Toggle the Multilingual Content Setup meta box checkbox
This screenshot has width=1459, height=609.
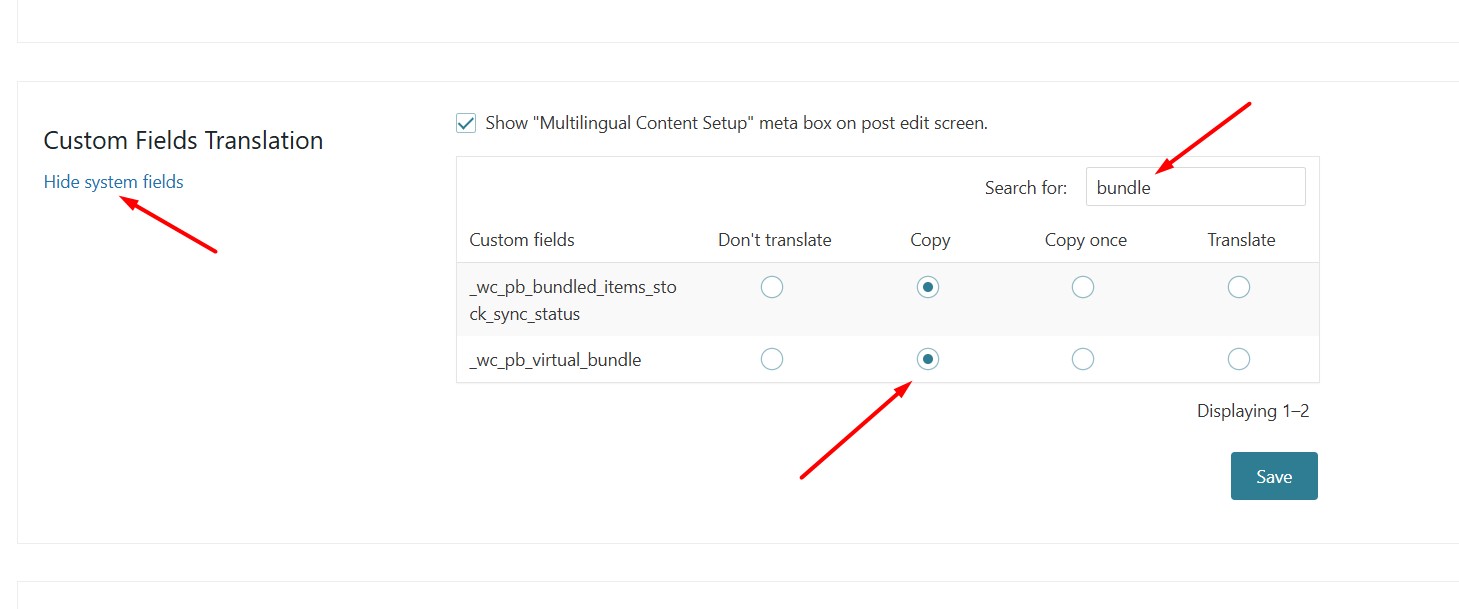(x=466, y=124)
